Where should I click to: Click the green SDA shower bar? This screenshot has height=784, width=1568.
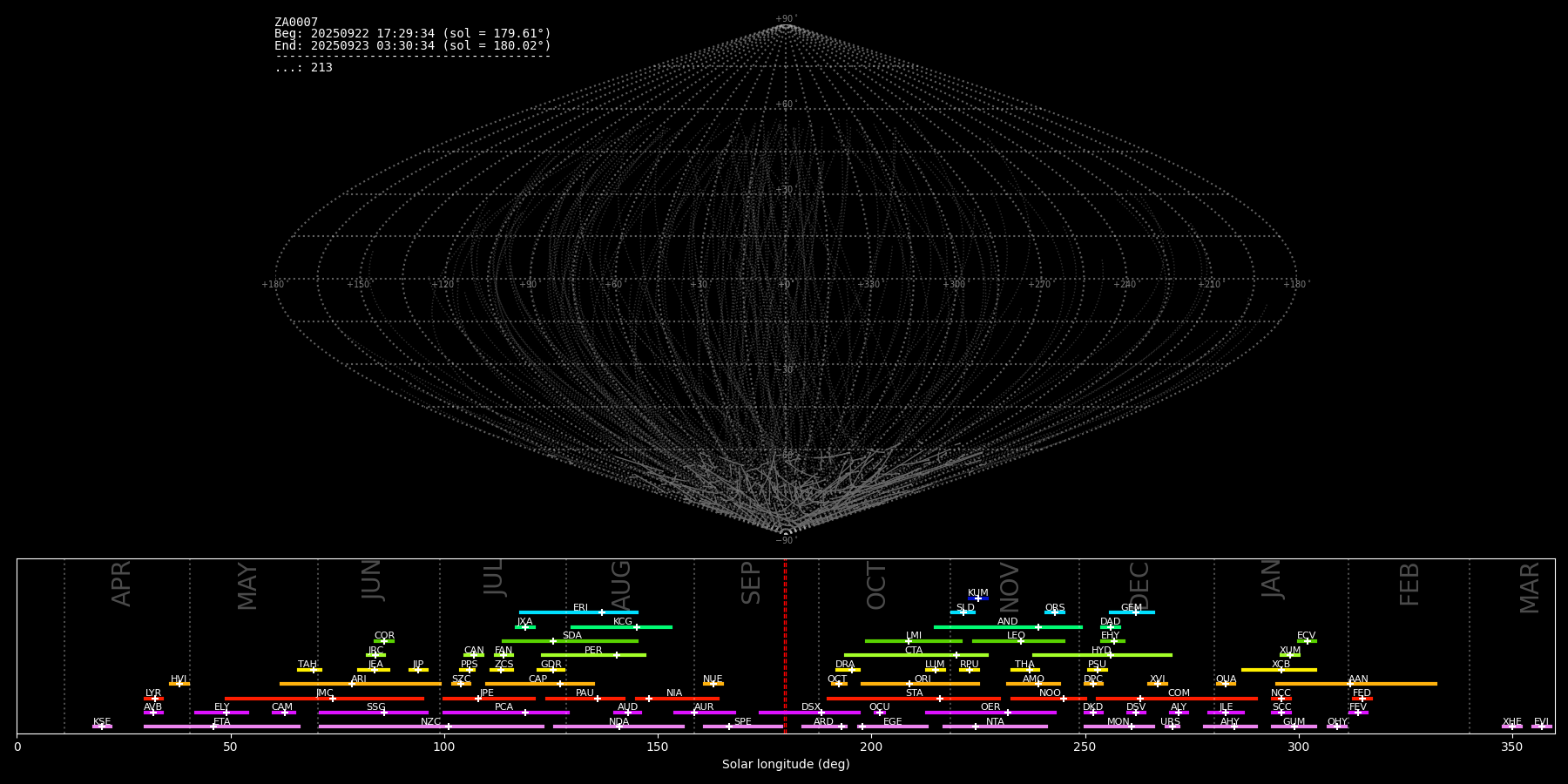pos(570,641)
